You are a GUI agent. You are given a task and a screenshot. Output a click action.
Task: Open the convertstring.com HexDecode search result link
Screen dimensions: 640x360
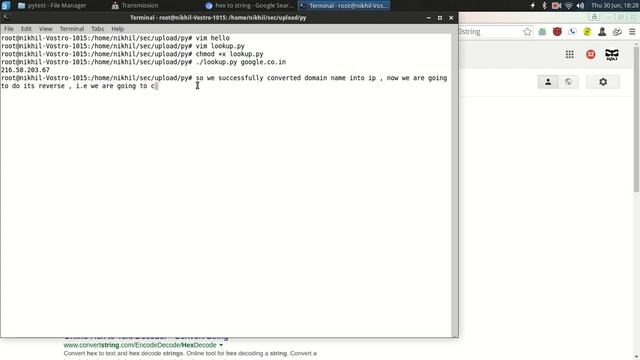click(x=140, y=345)
